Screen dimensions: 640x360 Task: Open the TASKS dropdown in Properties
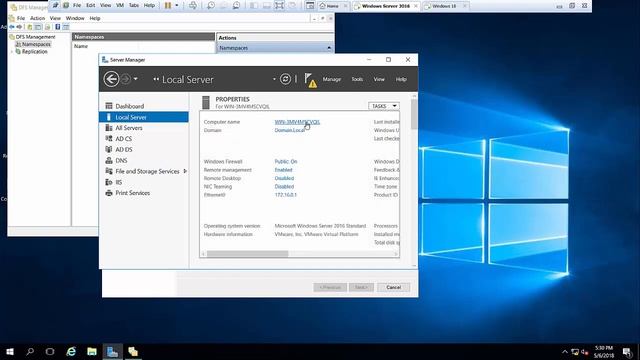[383, 106]
